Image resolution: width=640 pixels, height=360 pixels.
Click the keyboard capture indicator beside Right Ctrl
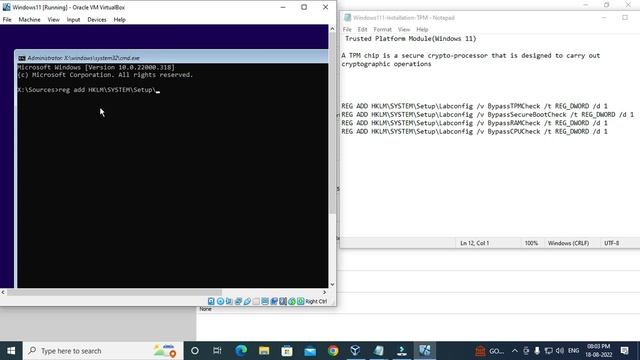coord(301,301)
